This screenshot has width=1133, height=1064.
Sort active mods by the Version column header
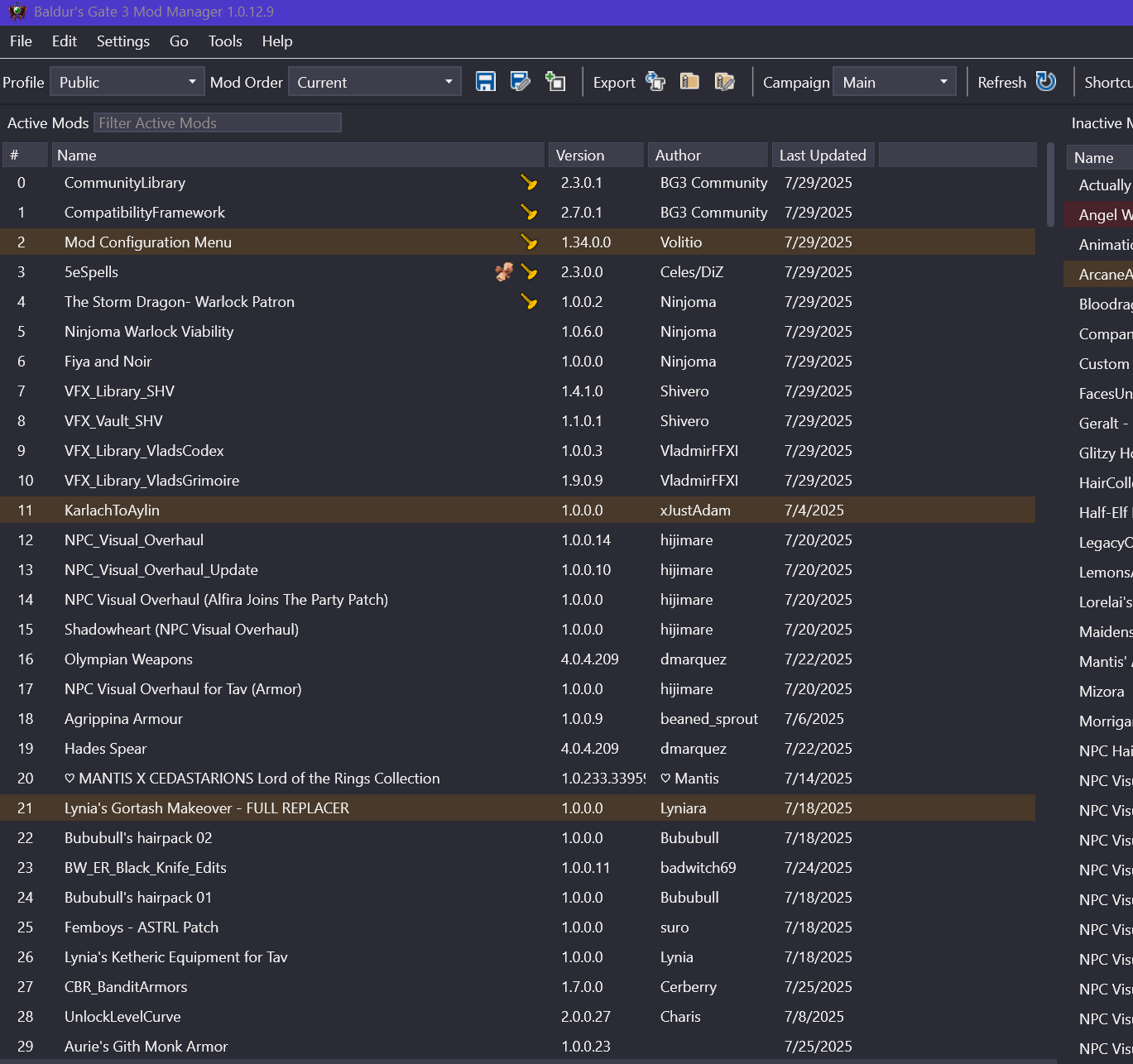click(x=596, y=155)
